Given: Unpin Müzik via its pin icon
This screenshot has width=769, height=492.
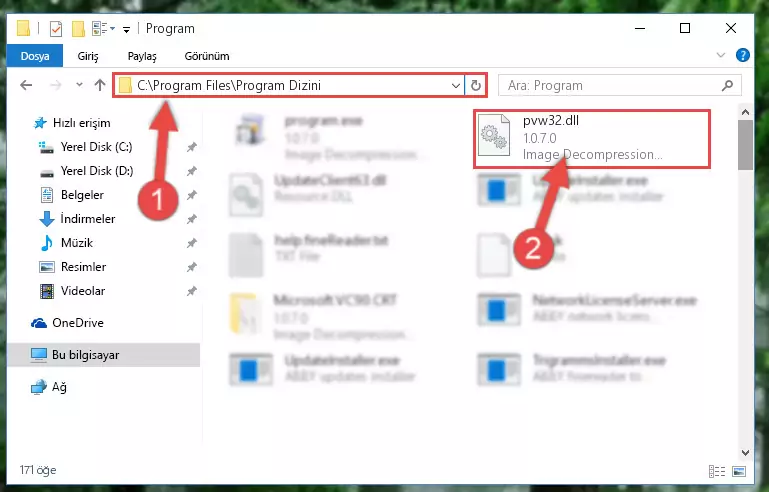Looking at the screenshot, I should pos(191,243).
